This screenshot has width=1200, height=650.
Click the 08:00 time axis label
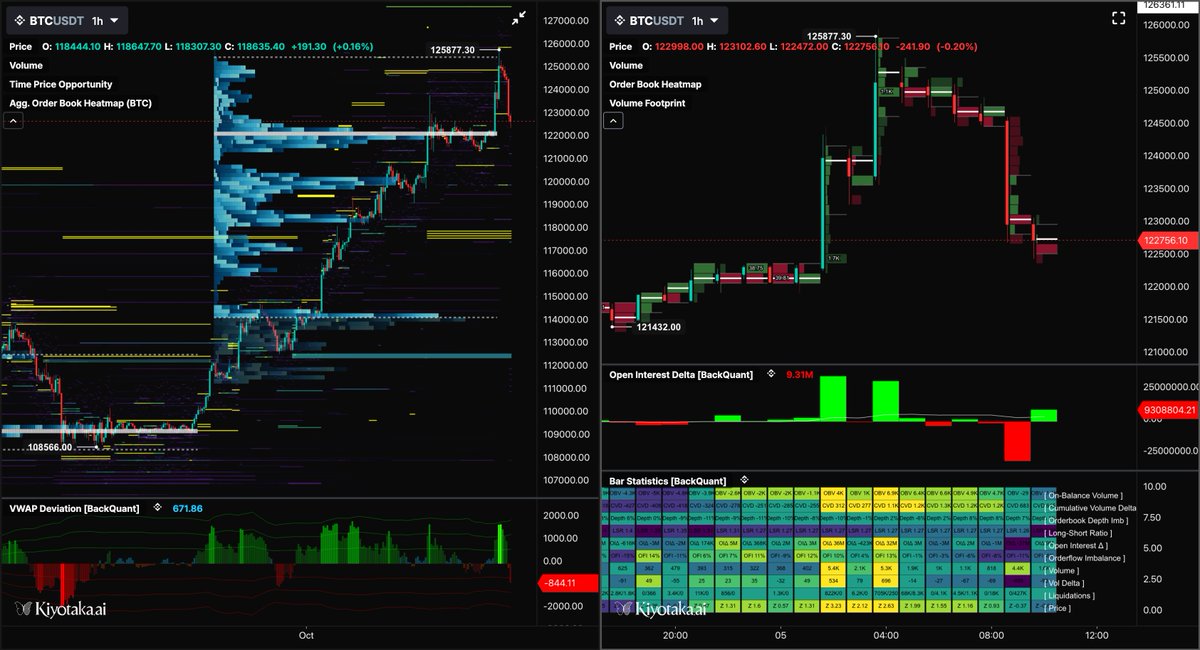click(x=992, y=634)
